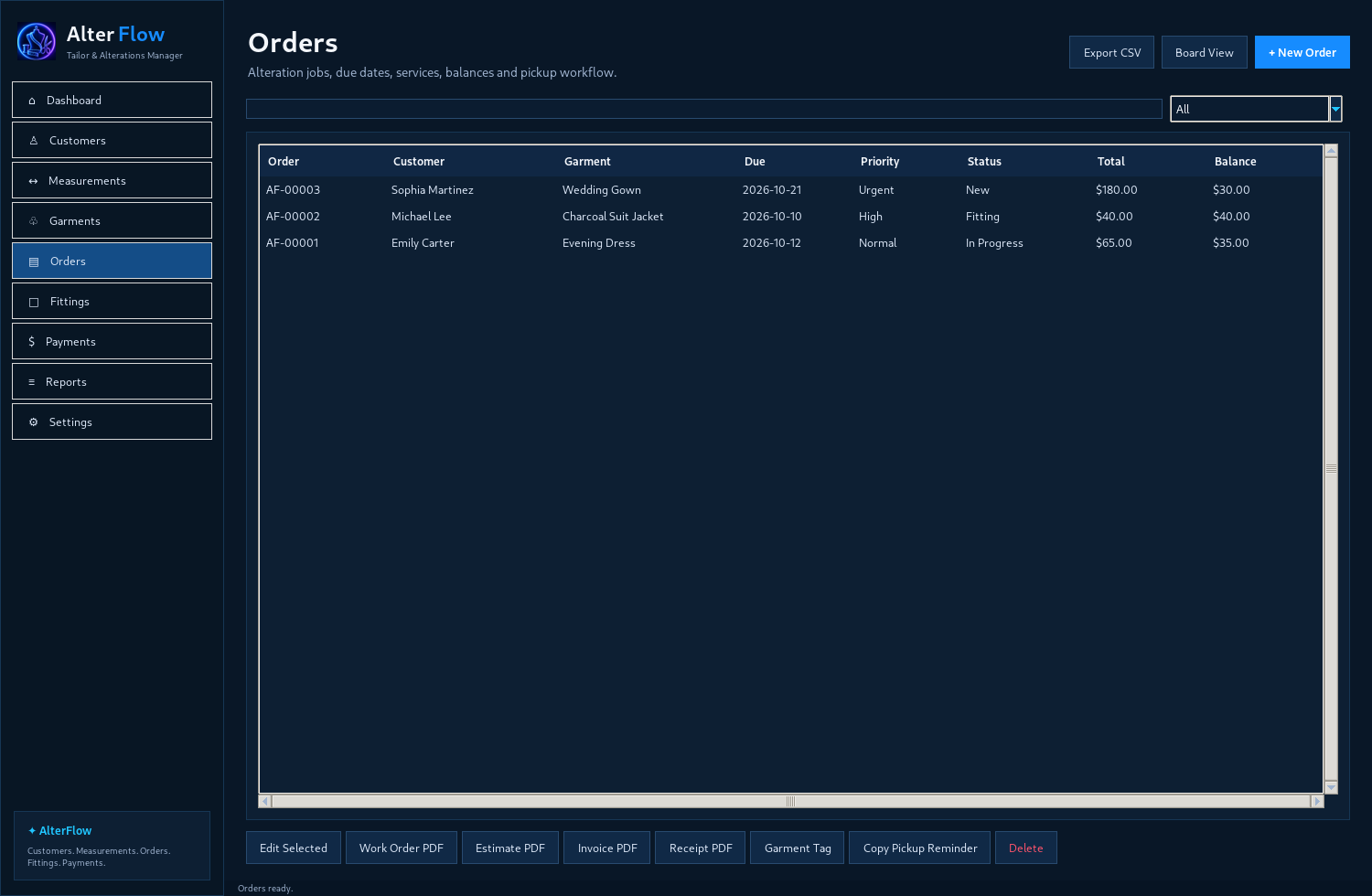Open the Measurements section
1372x896 pixels.
click(112, 180)
